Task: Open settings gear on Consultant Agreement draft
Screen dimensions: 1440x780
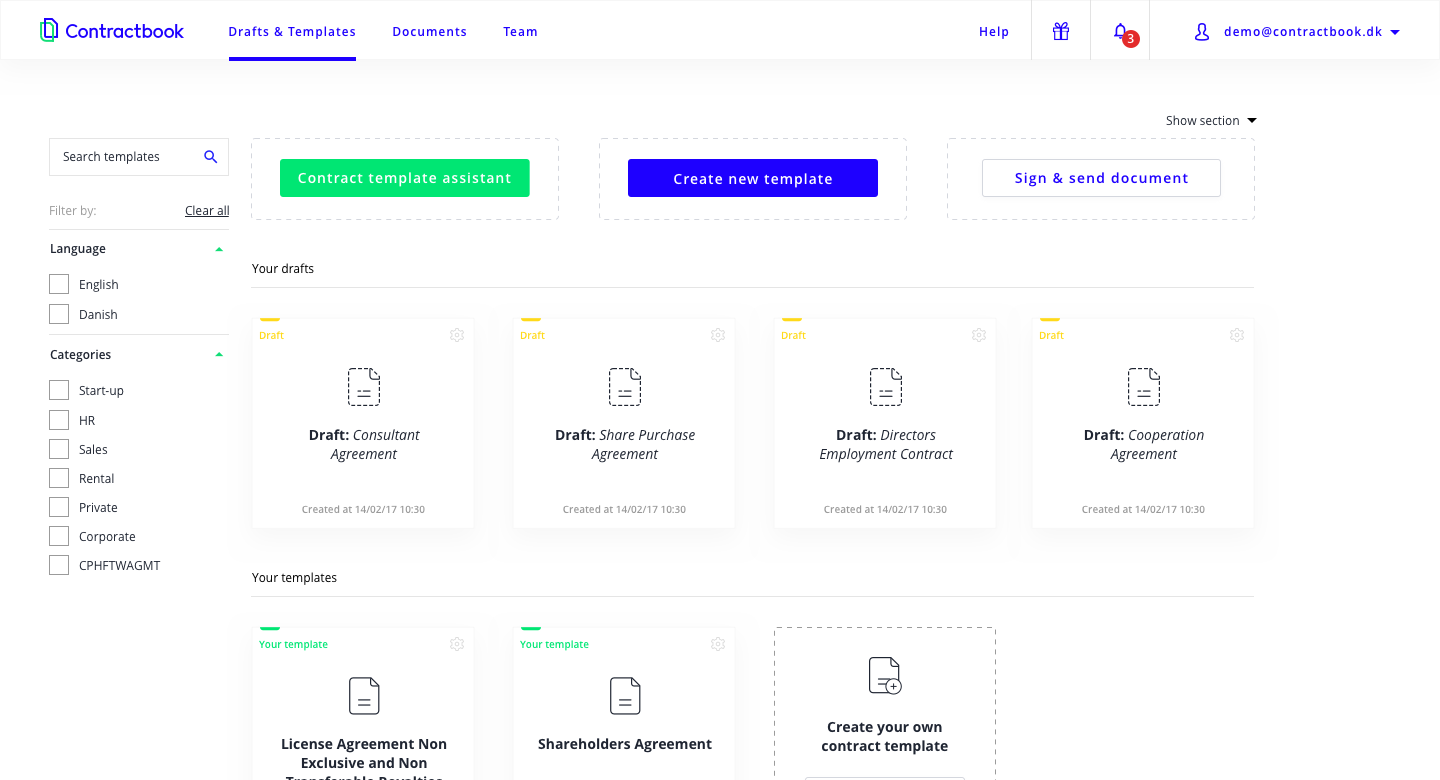Action: point(457,335)
